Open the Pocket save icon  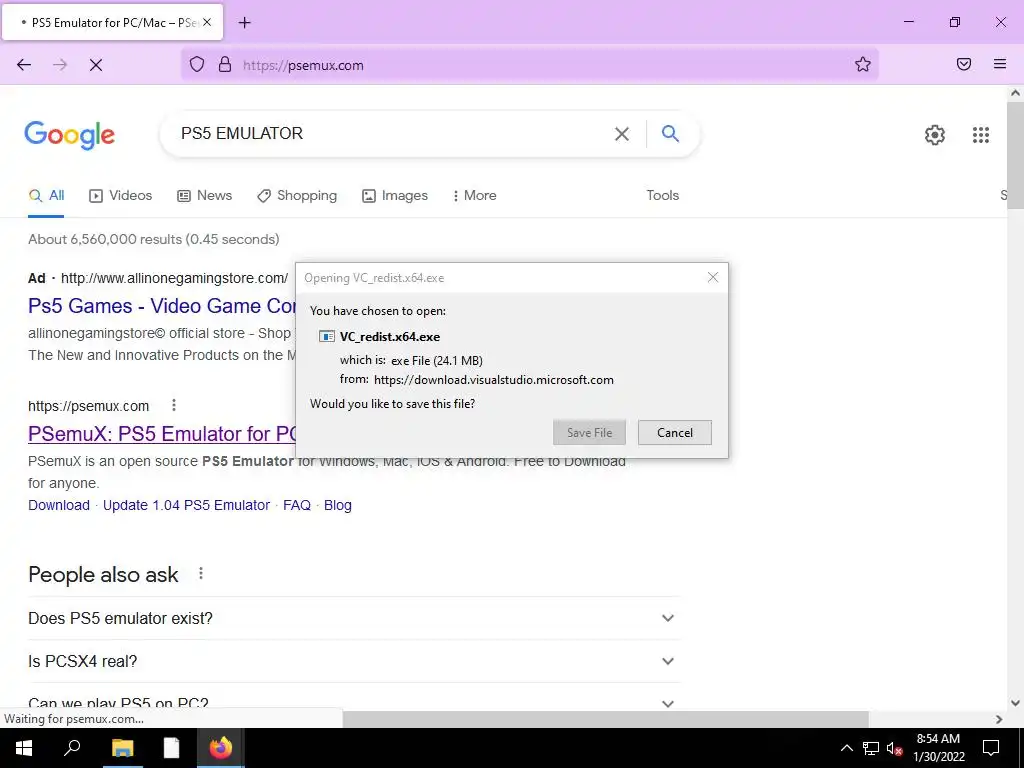[964, 64]
